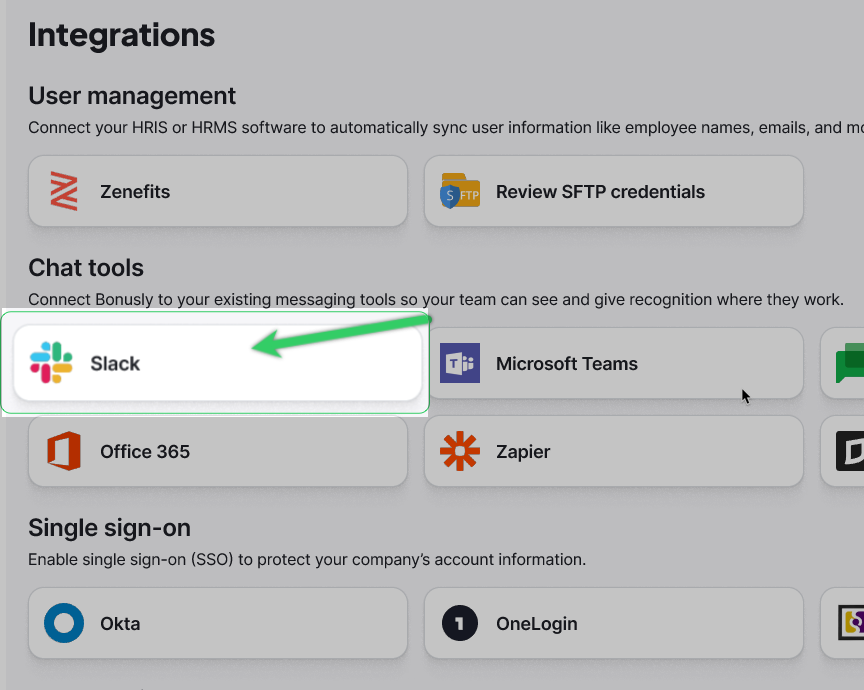Image resolution: width=864 pixels, height=690 pixels.
Task: Open the Office 365 integration card
Action: point(218,451)
